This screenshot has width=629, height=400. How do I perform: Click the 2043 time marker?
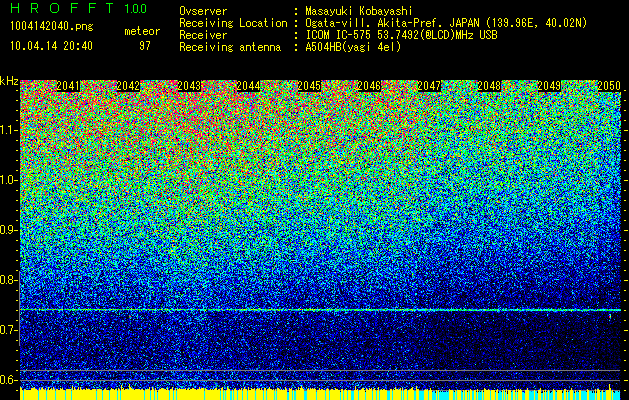click(x=189, y=86)
